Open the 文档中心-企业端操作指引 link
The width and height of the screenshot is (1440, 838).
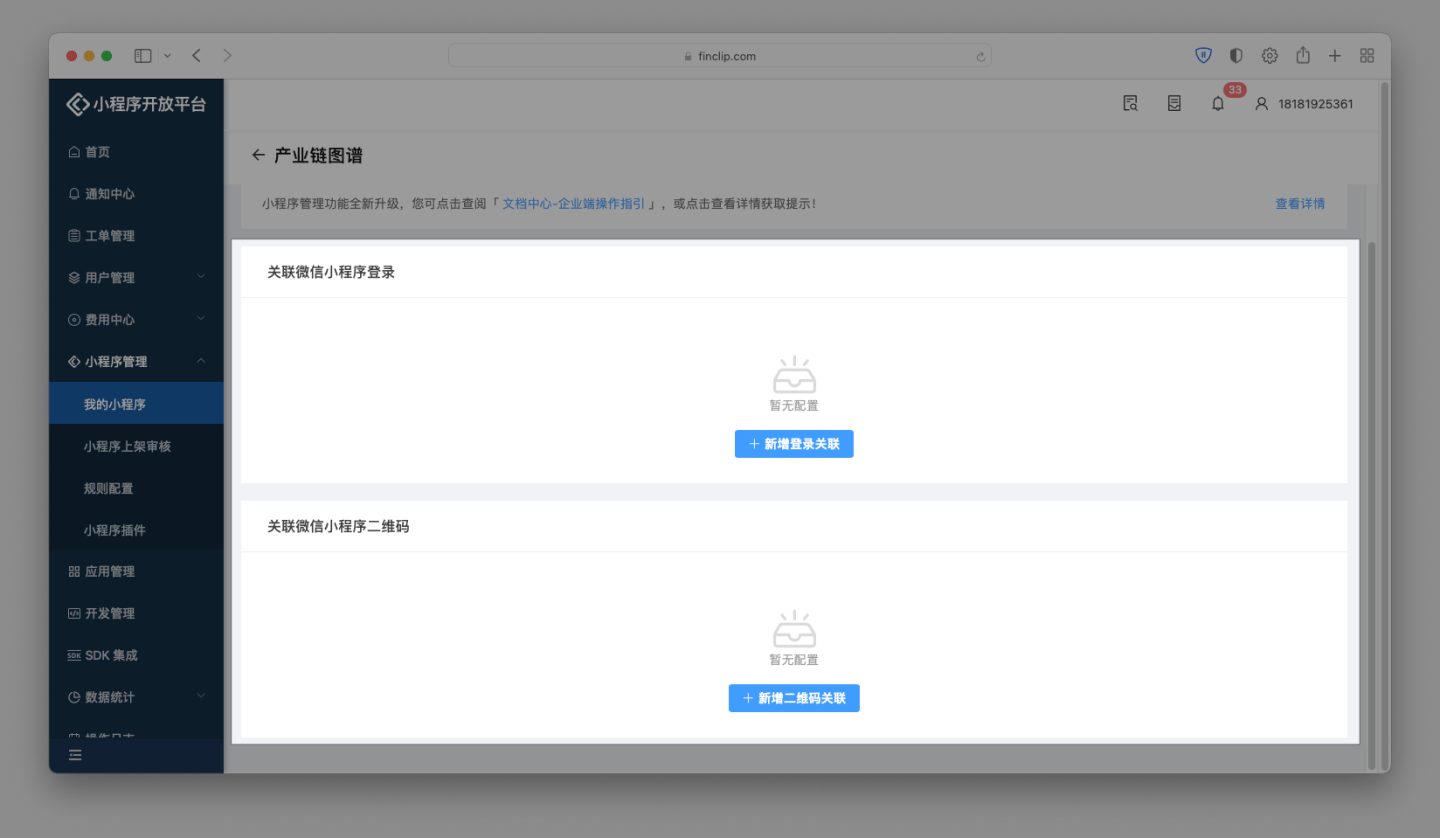click(x=576, y=203)
